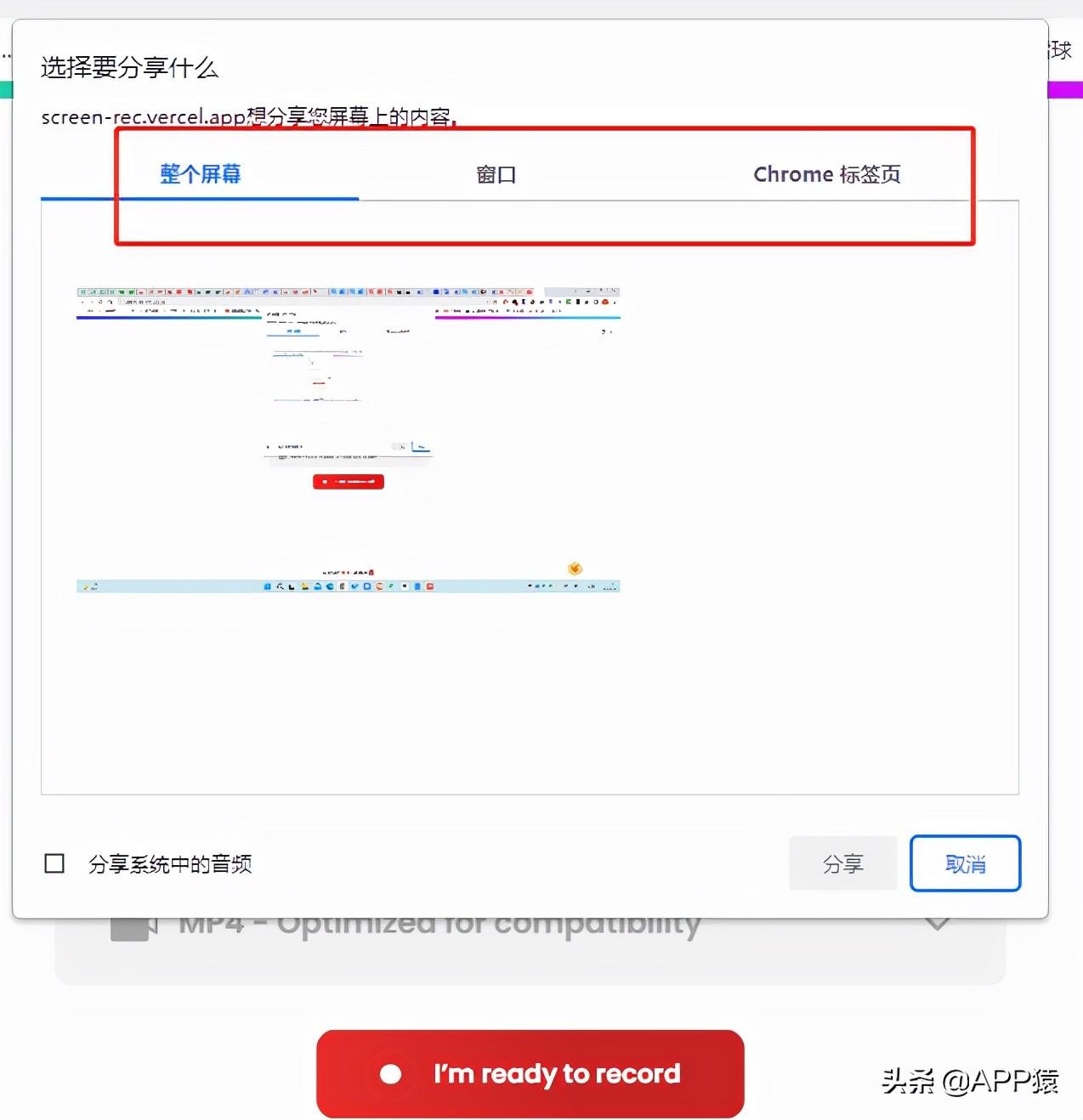1083x1120 pixels.
Task: Click the orange icon above the preview taskbar
Action: 575,568
